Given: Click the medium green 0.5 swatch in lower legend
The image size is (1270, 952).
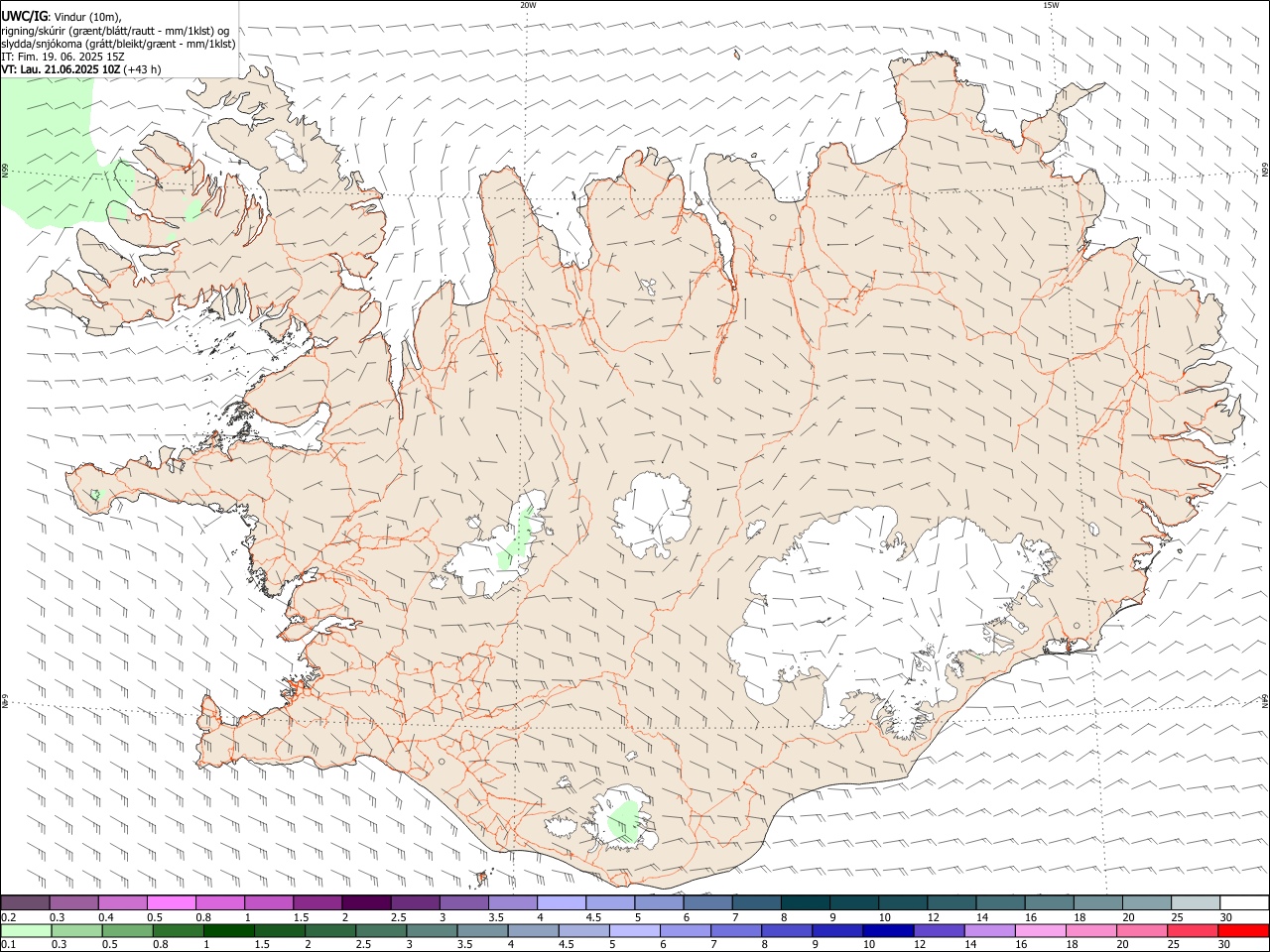Looking at the screenshot, I should coord(127,930).
